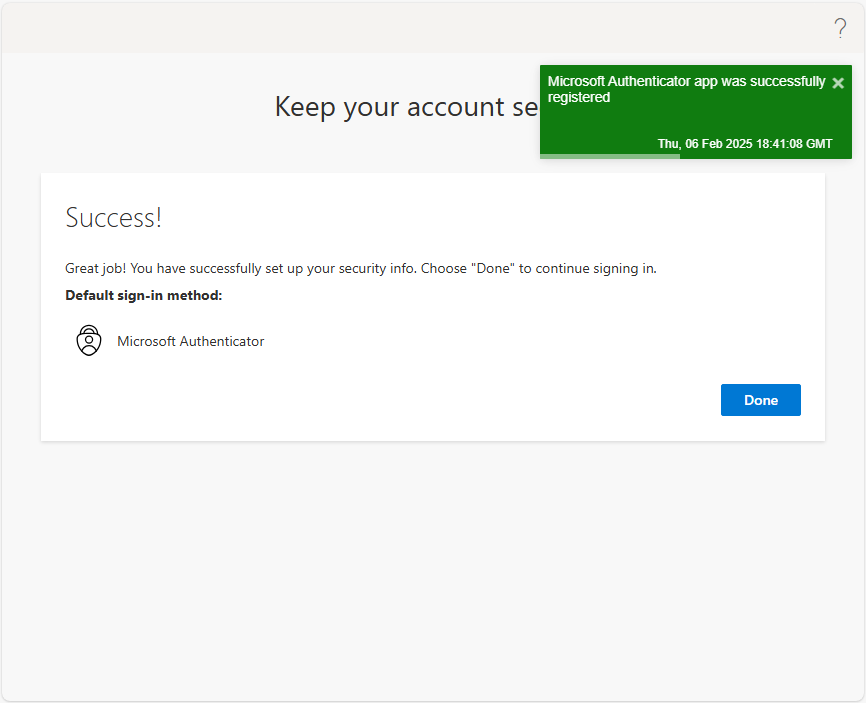
Task: Open help via question mark icon
Action: [x=840, y=28]
